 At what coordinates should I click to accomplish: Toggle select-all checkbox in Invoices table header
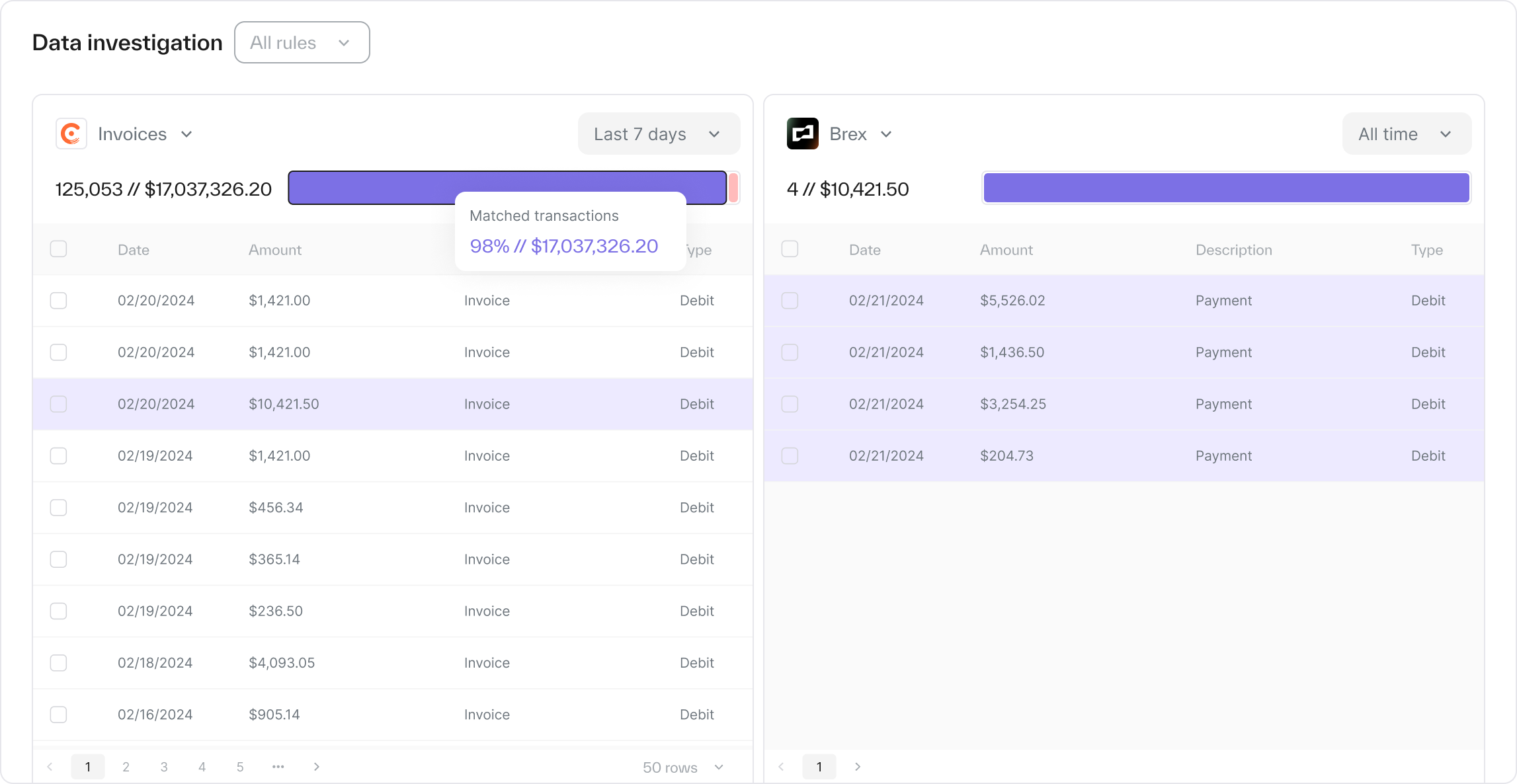[58, 249]
